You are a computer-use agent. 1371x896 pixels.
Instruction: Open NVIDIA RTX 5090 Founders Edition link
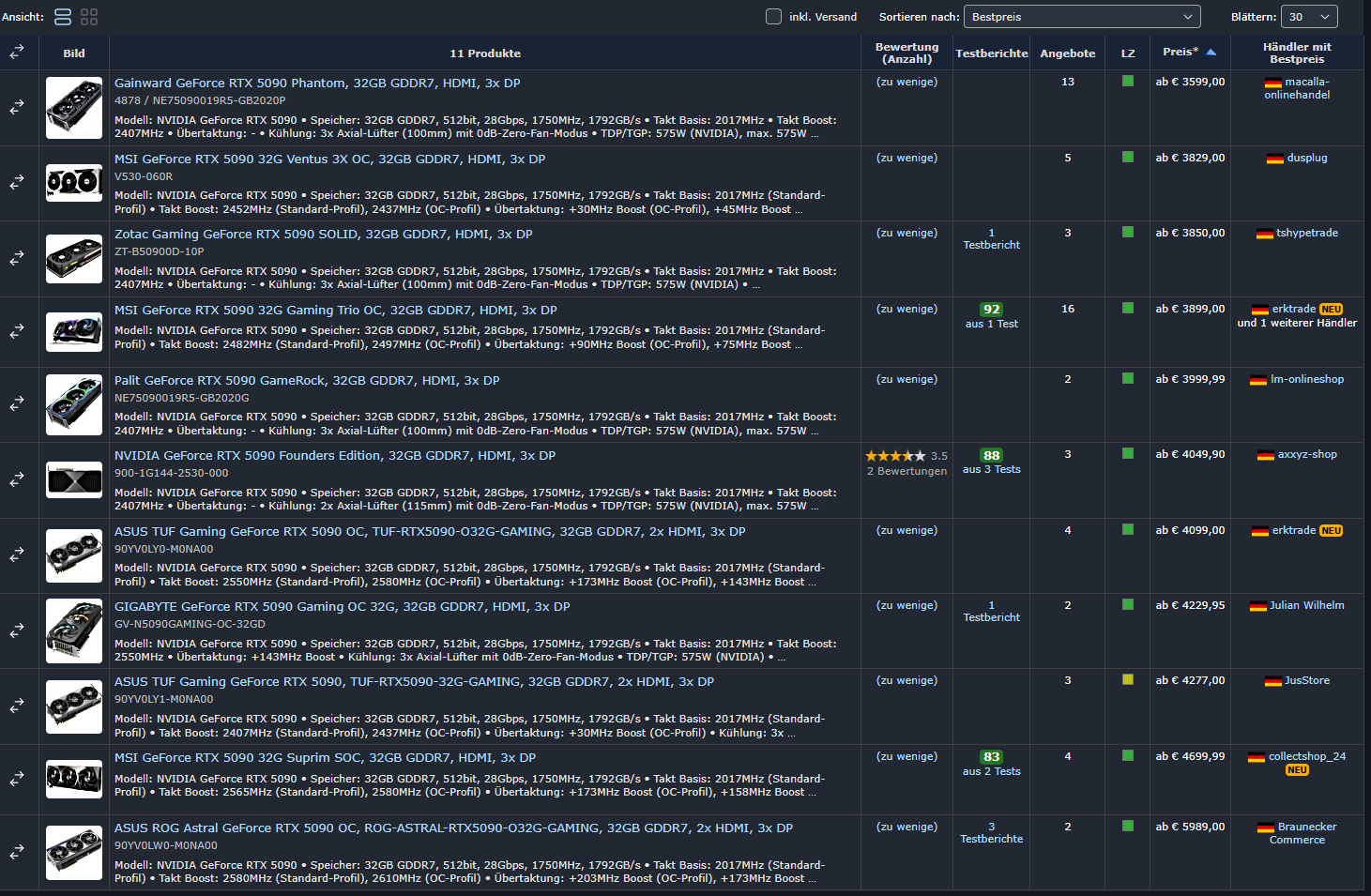(x=335, y=455)
